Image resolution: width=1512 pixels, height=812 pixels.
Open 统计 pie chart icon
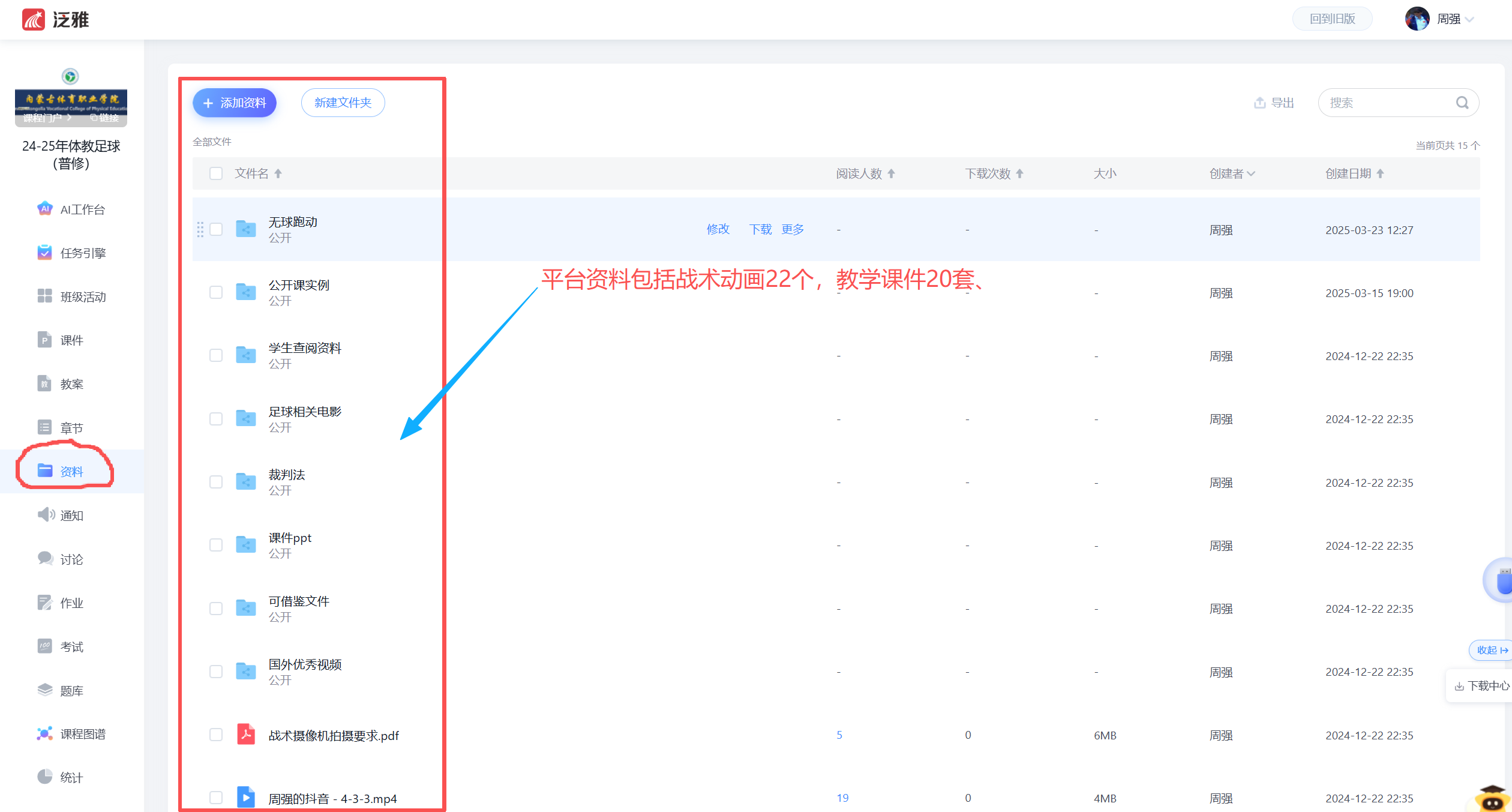pos(44,777)
